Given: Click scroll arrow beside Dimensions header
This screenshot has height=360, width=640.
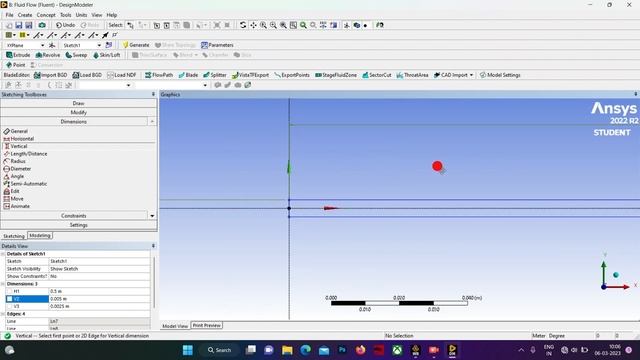Looking at the screenshot, I should click(x=152, y=122).
